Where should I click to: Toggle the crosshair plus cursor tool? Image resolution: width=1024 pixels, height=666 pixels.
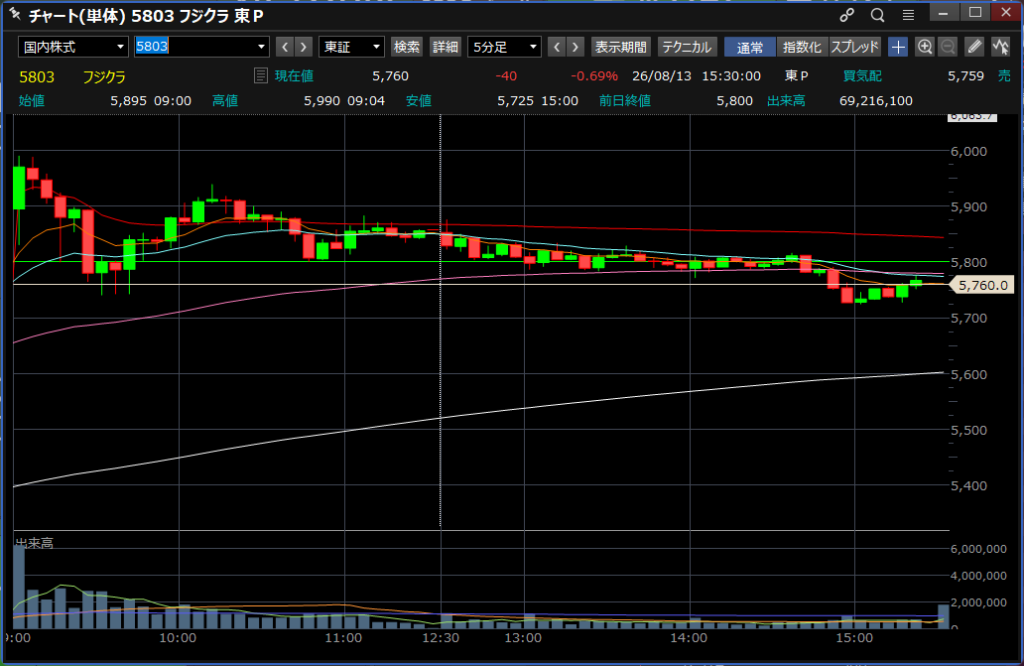pos(898,47)
